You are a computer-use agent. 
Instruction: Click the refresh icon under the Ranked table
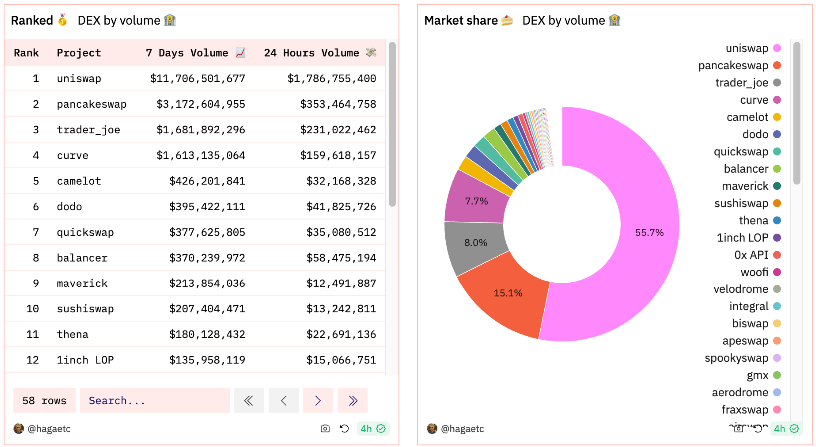pyautogui.click(x=344, y=428)
